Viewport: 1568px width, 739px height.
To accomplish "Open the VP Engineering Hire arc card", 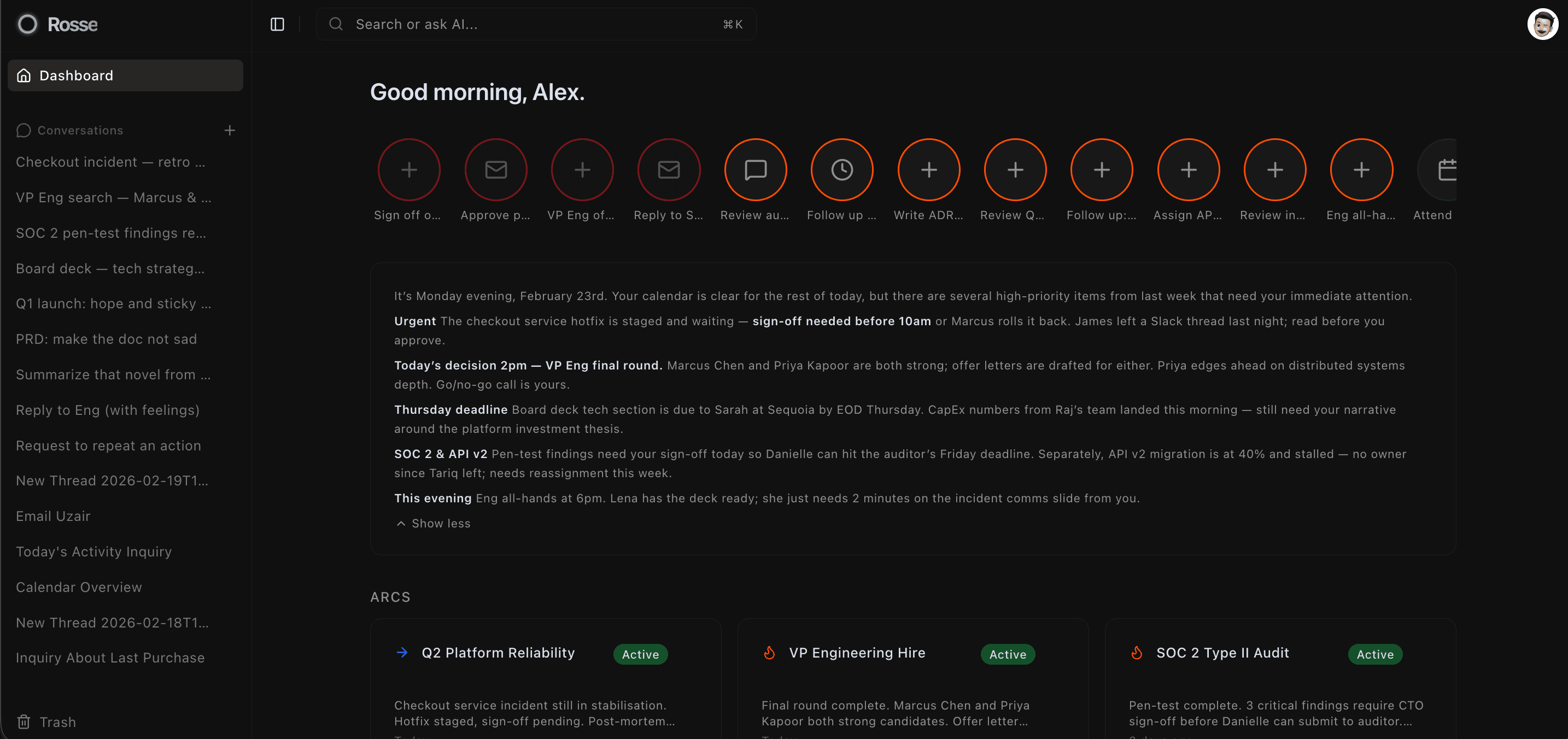I will 856,653.
